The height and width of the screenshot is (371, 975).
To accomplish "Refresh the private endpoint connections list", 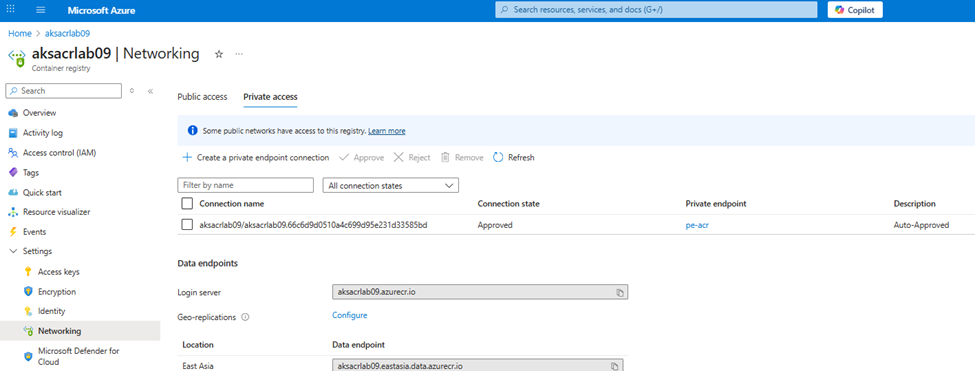I will 514,158.
